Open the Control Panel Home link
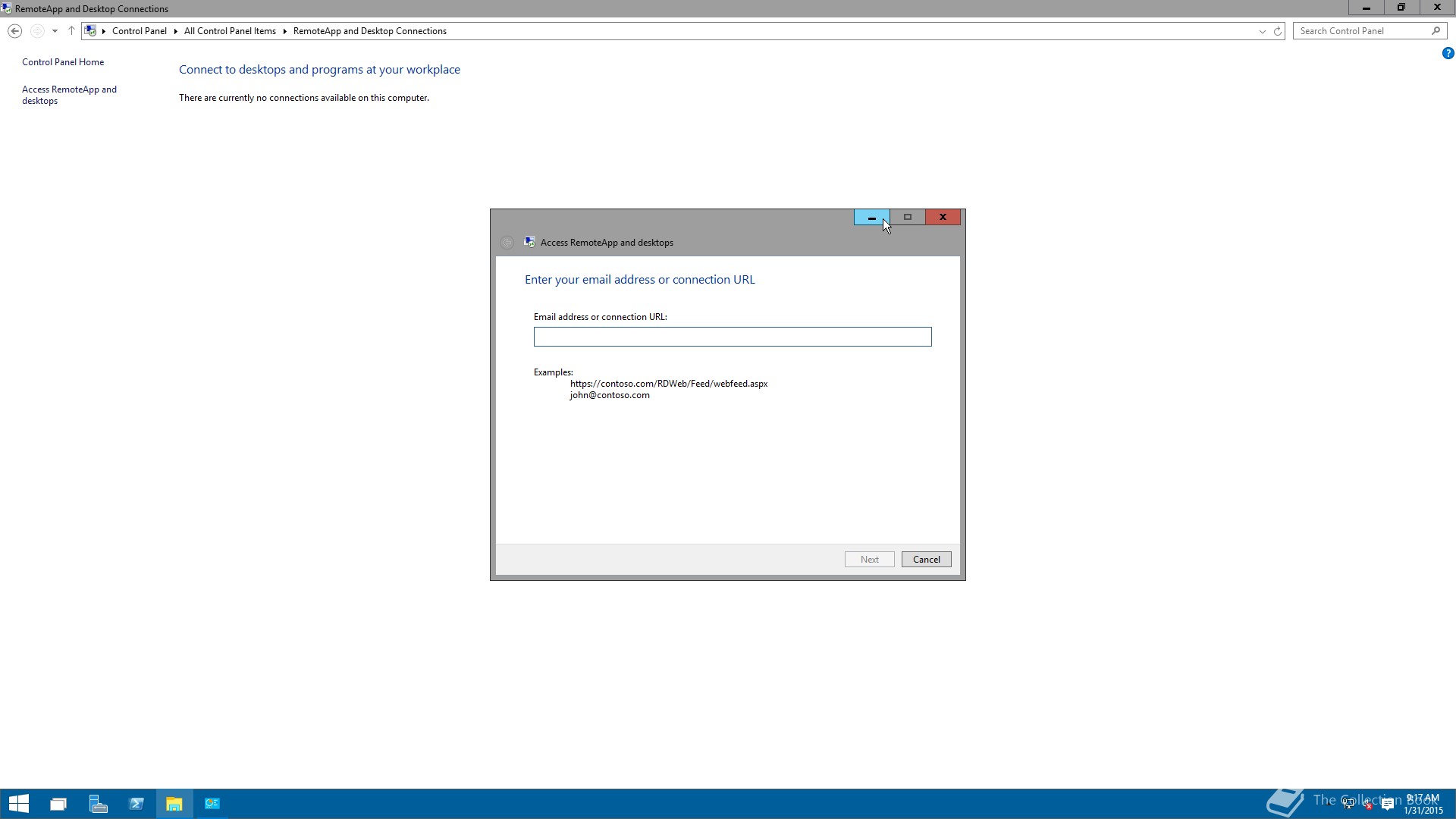This screenshot has height=819, width=1456. (x=63, y=62)
